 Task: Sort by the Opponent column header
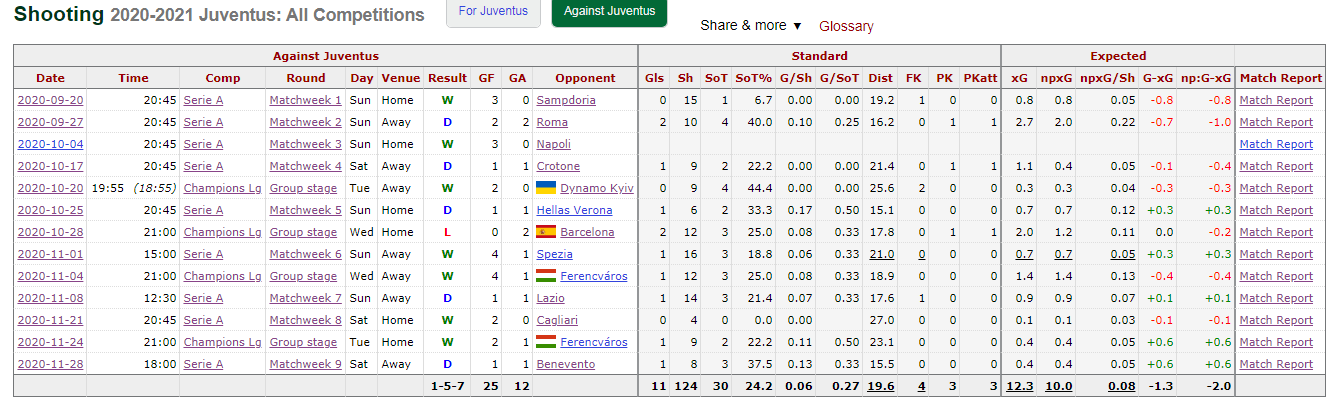coord(585,78)
